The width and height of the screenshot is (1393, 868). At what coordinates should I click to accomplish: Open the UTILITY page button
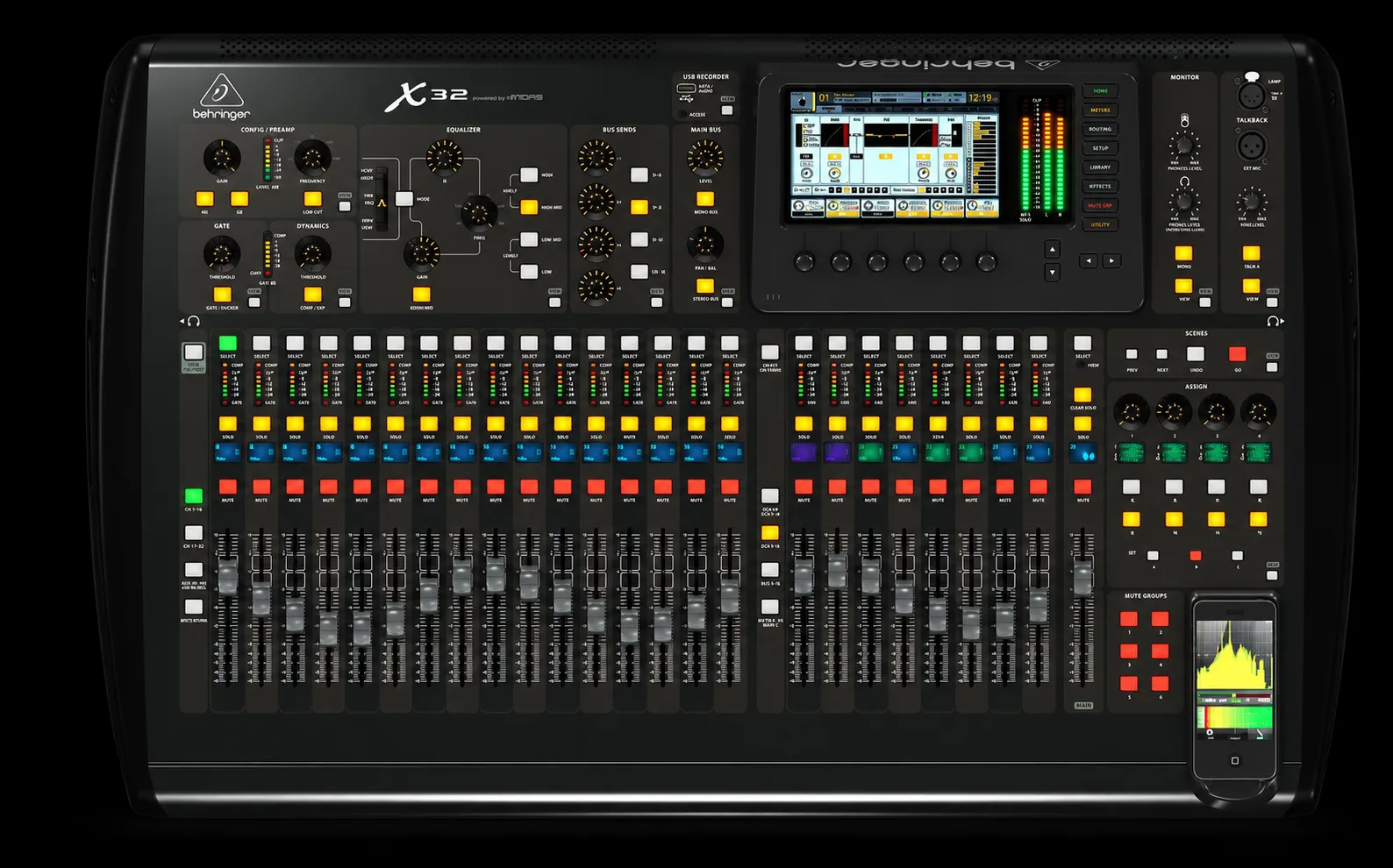1100,224
